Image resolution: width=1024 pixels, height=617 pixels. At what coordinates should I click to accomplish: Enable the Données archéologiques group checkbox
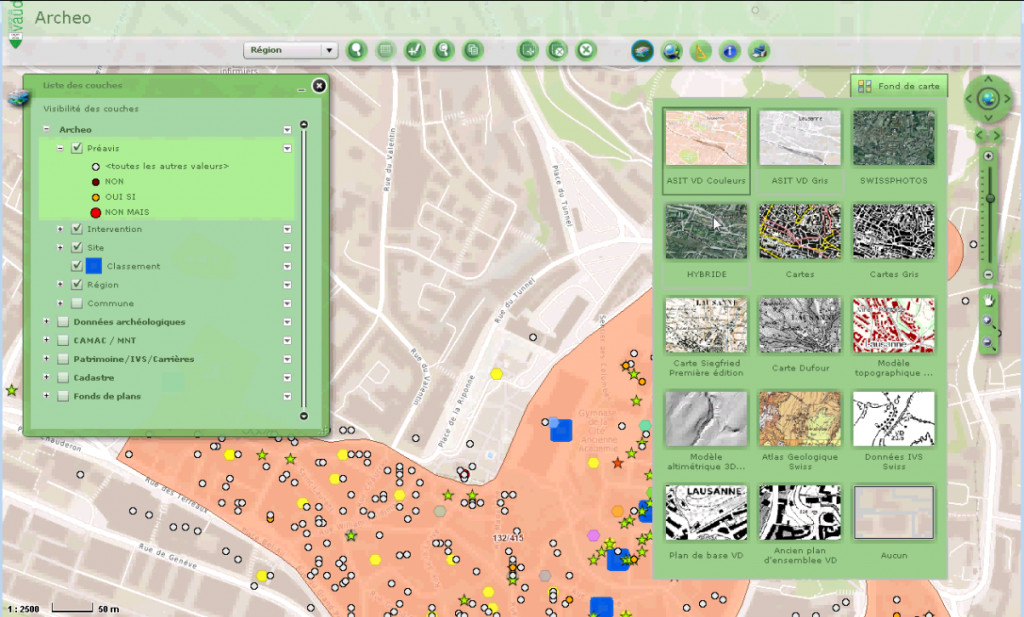(63, 322)
